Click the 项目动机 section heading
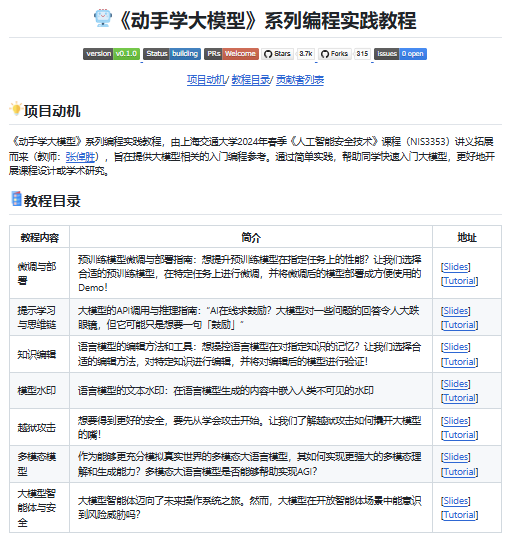 point(52,111)
